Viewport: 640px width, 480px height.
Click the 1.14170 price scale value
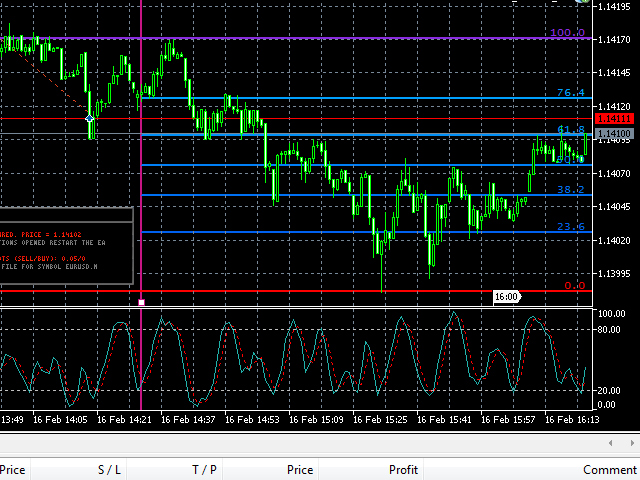pos(614,40)
